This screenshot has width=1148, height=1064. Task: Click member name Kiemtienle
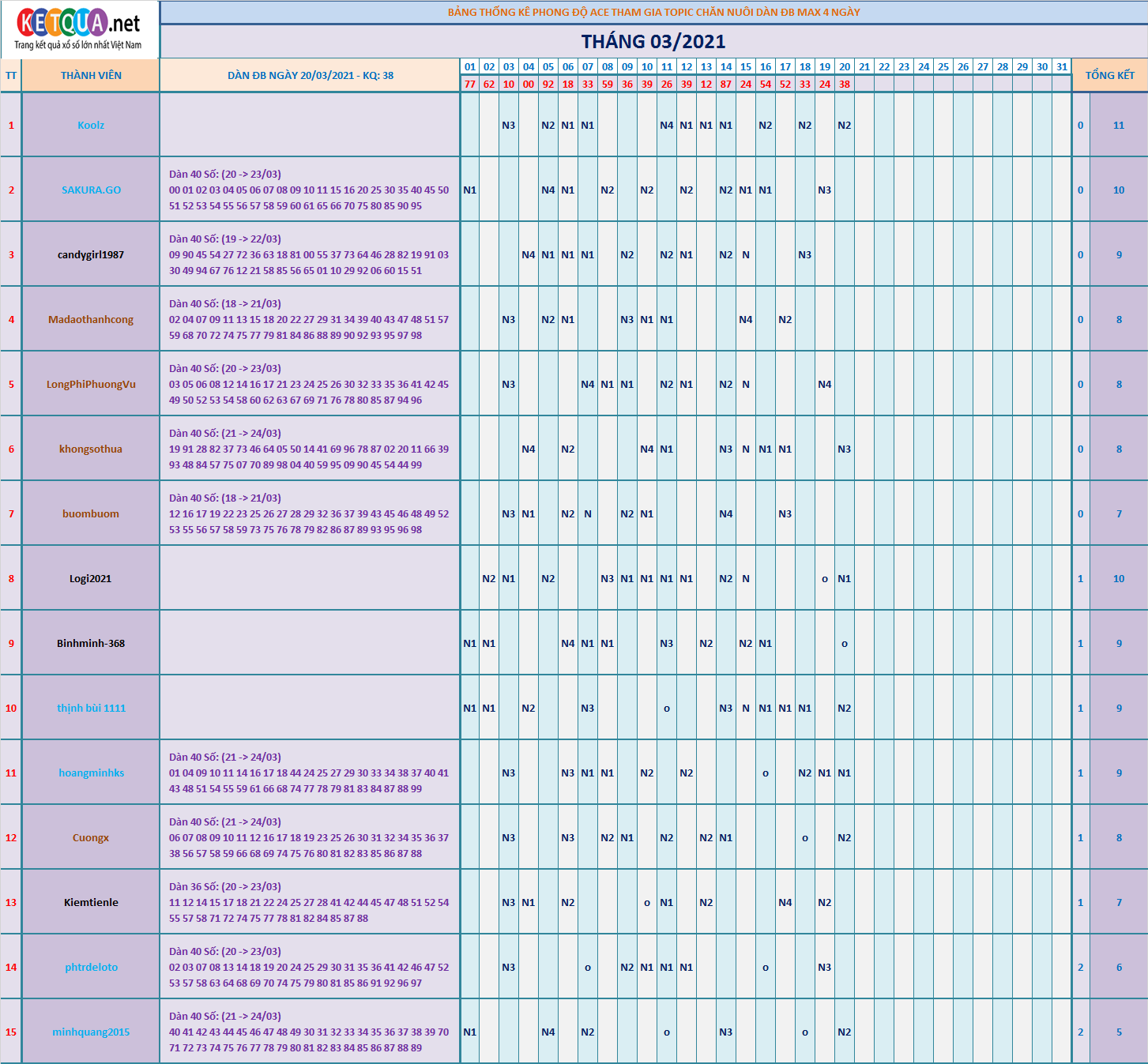[x=91, y=902]
